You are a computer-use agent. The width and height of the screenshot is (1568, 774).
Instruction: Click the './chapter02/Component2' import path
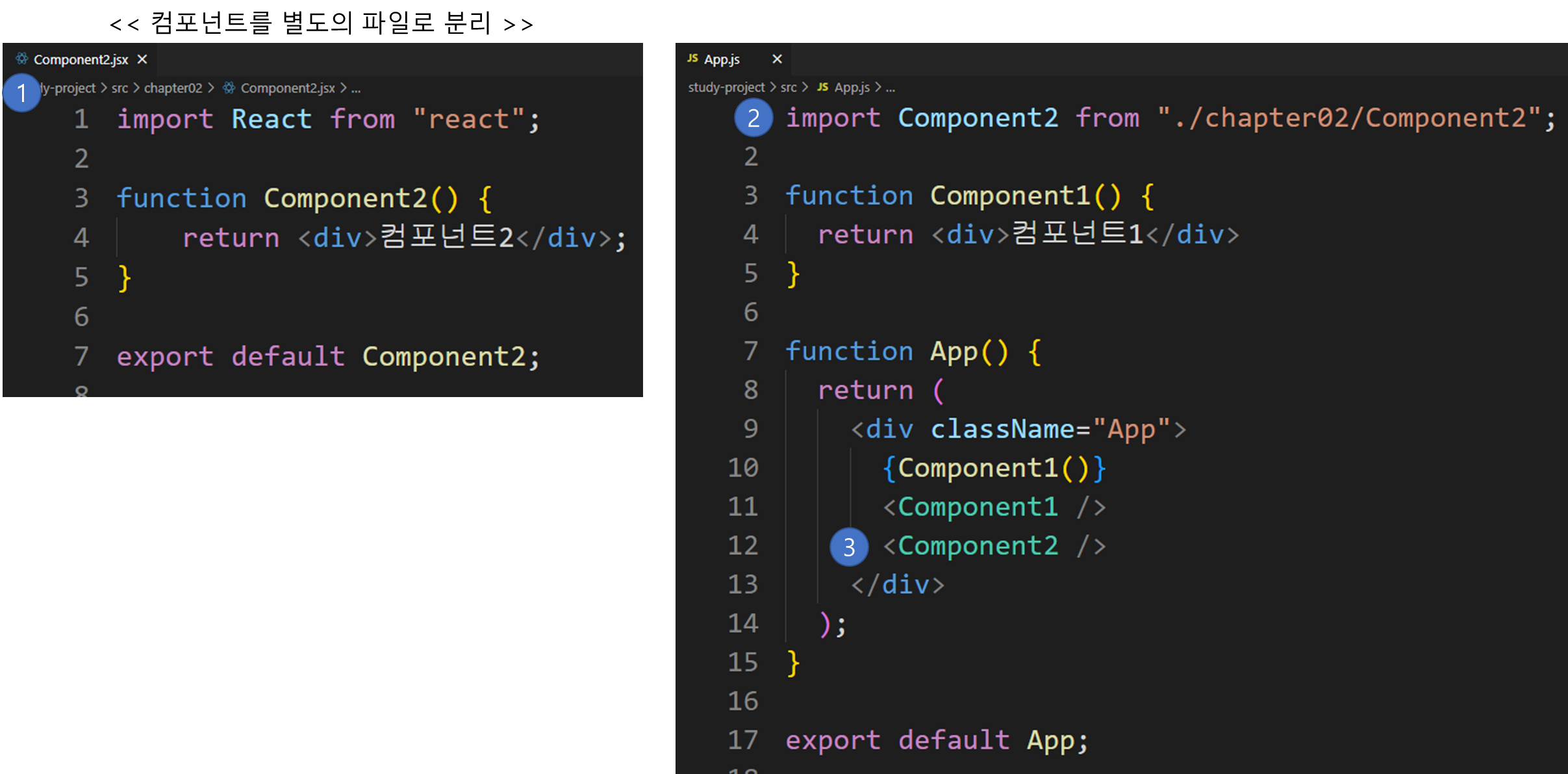(x=1348, y=118)
